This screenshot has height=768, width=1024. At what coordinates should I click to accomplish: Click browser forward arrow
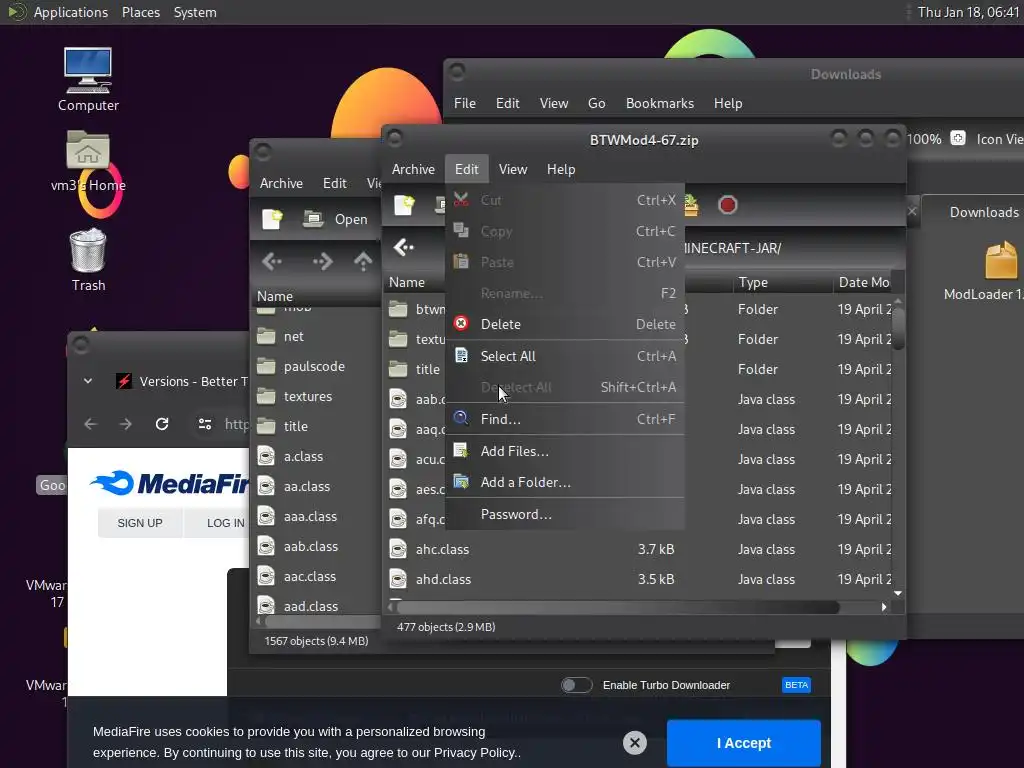[125, 424]
